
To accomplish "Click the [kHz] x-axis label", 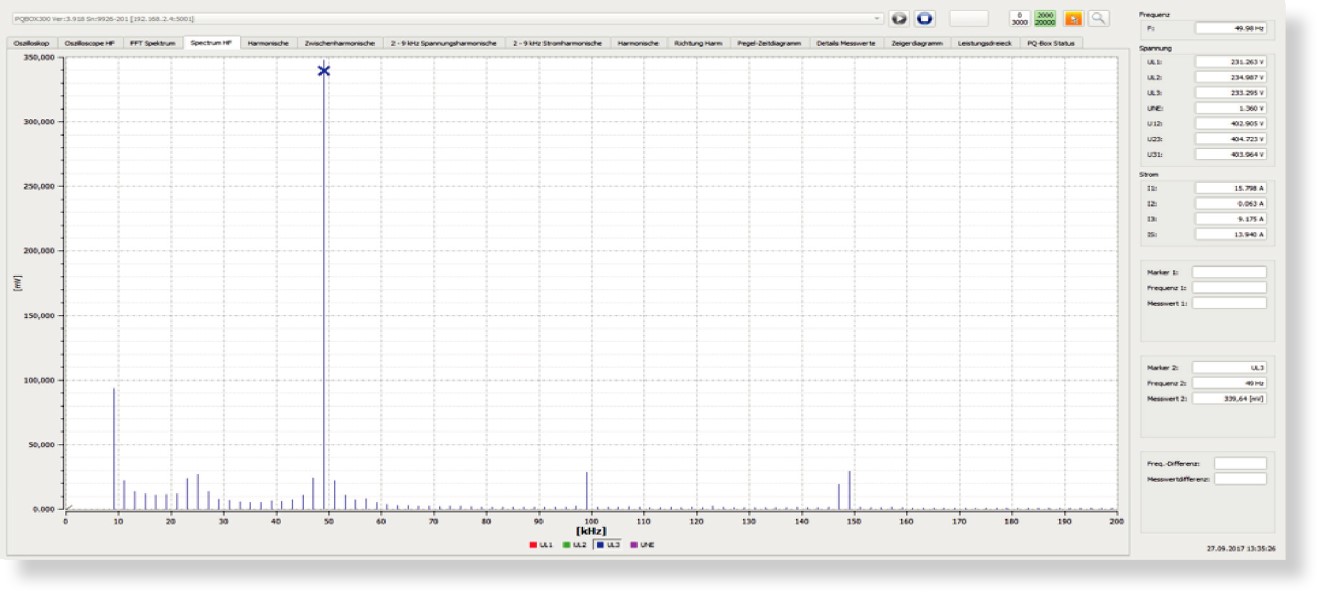I will 591,530.
